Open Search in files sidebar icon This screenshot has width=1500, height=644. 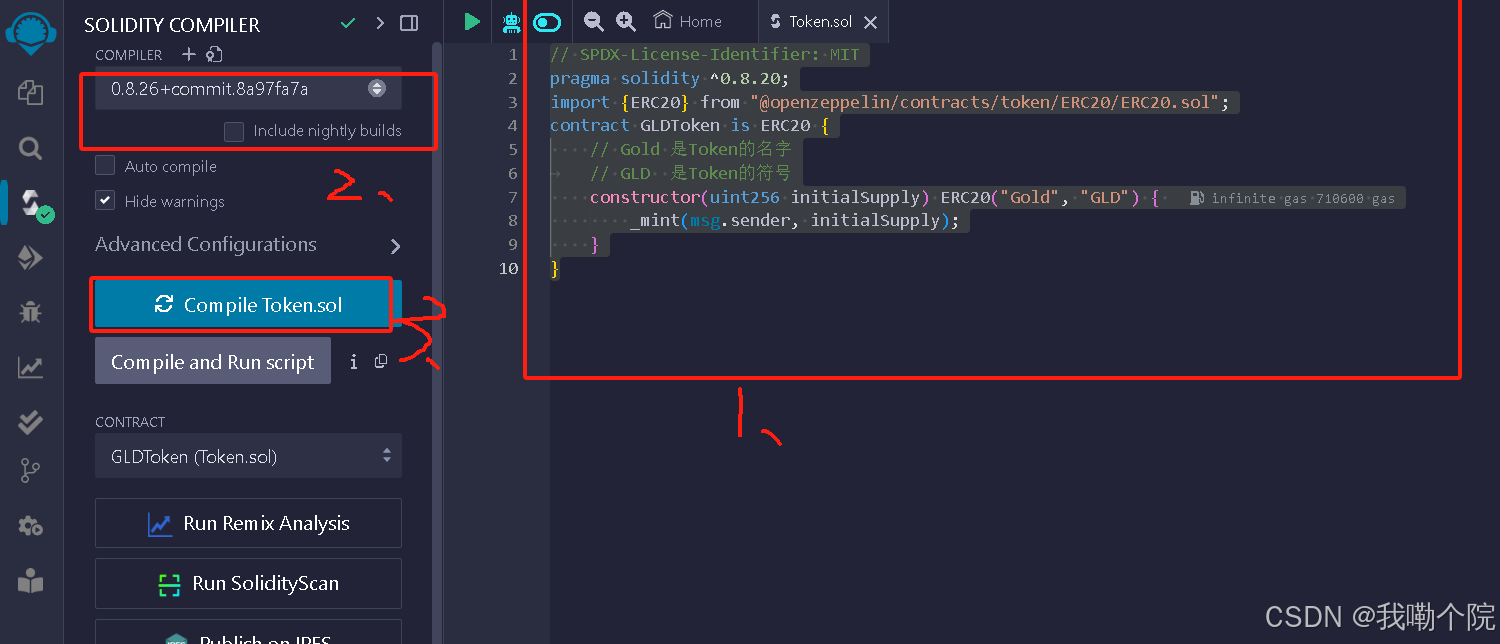point(31,149)
